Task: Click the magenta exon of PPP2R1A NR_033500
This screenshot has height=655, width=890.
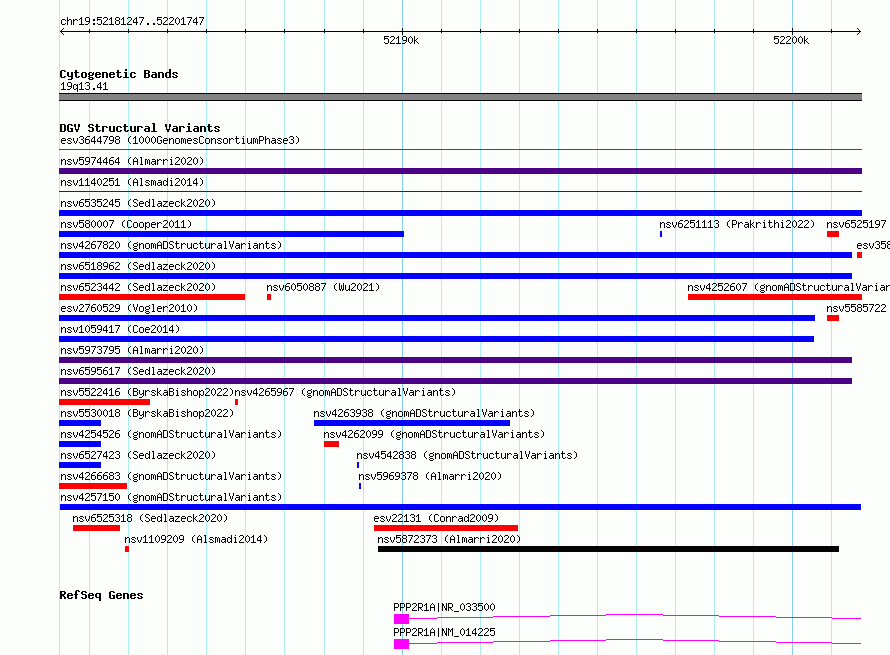Action: pos(401,619)
